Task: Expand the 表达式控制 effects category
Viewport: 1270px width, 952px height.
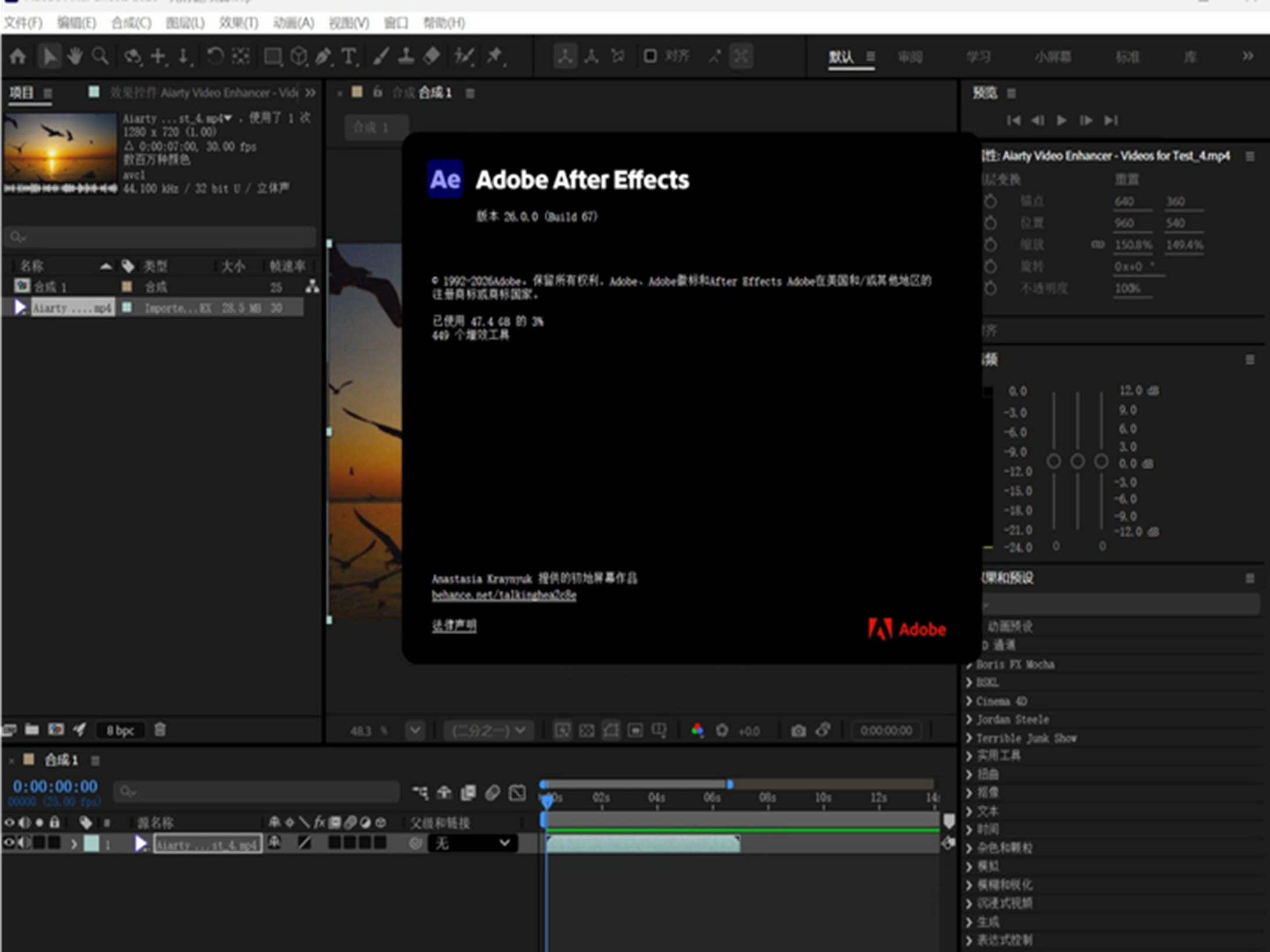Action: [970, 940]
